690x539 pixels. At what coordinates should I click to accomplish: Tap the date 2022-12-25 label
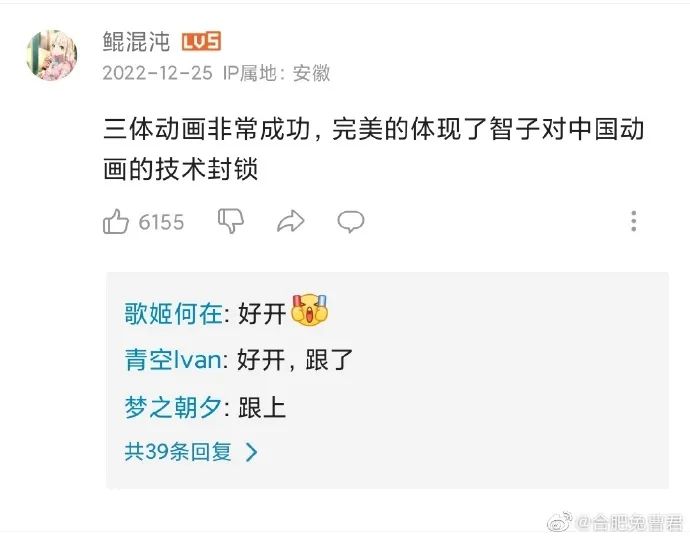click(158, 73)
